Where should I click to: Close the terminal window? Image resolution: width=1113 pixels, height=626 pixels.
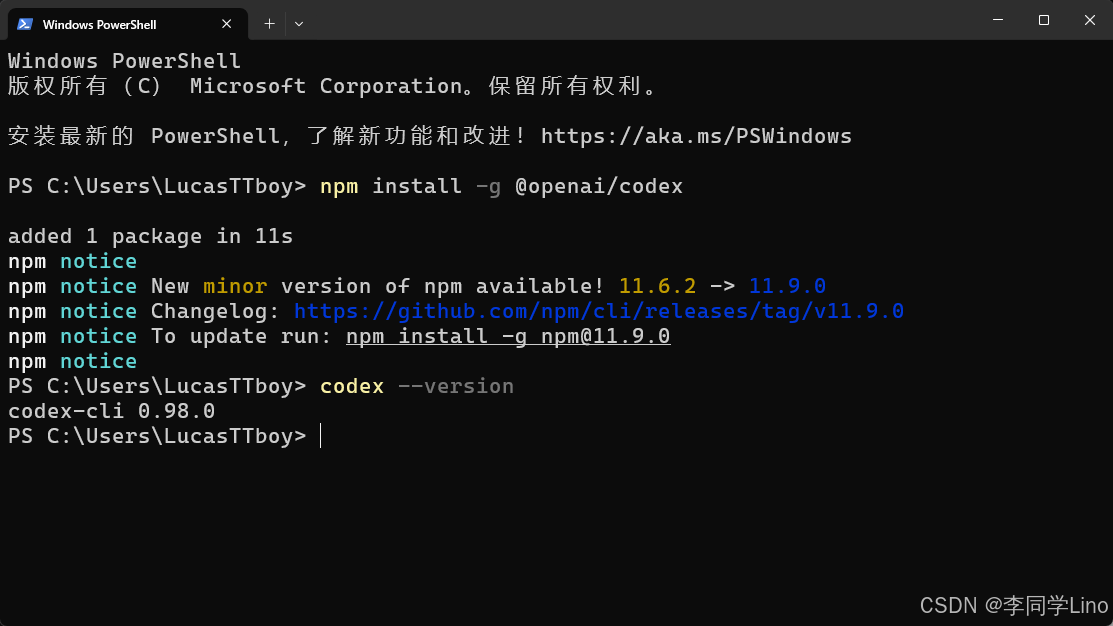point(1090,20)
